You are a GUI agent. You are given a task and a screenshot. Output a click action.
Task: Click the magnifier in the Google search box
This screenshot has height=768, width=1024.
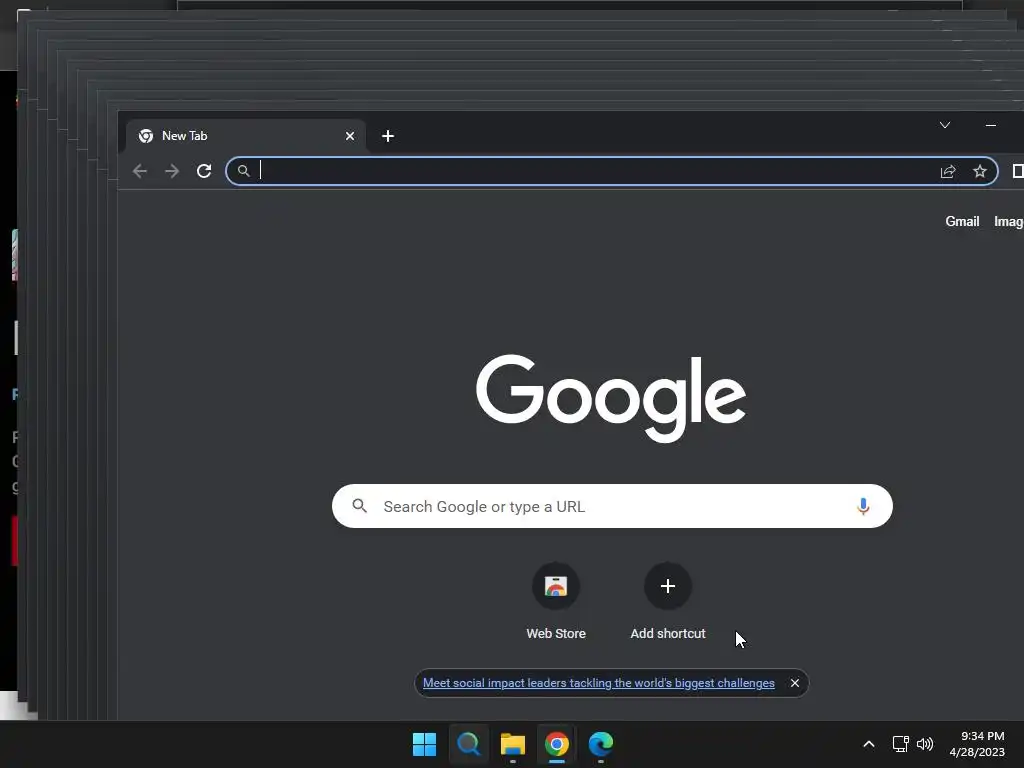pos(359,505)
